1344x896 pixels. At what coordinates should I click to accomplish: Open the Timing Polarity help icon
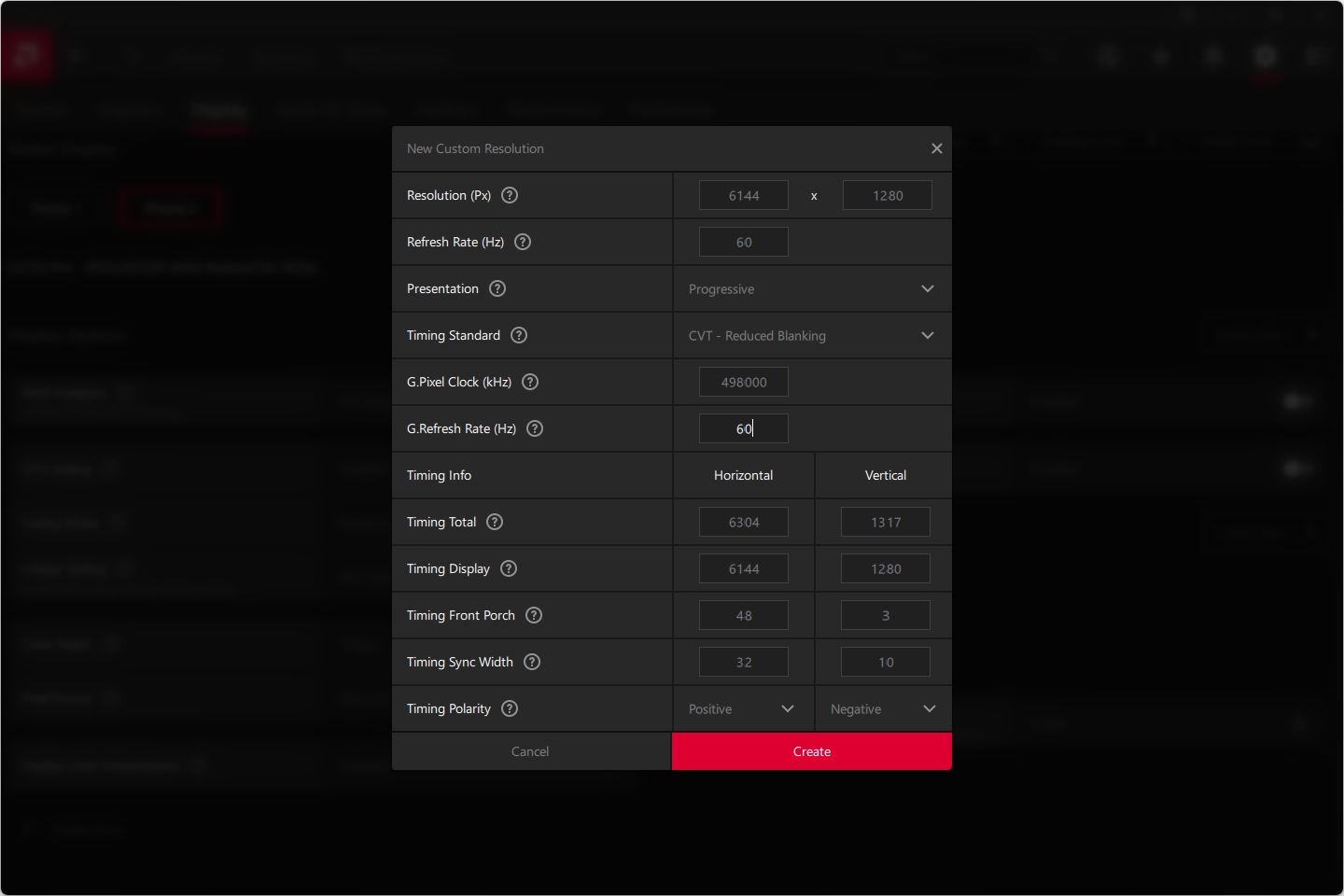click(510, 708)
